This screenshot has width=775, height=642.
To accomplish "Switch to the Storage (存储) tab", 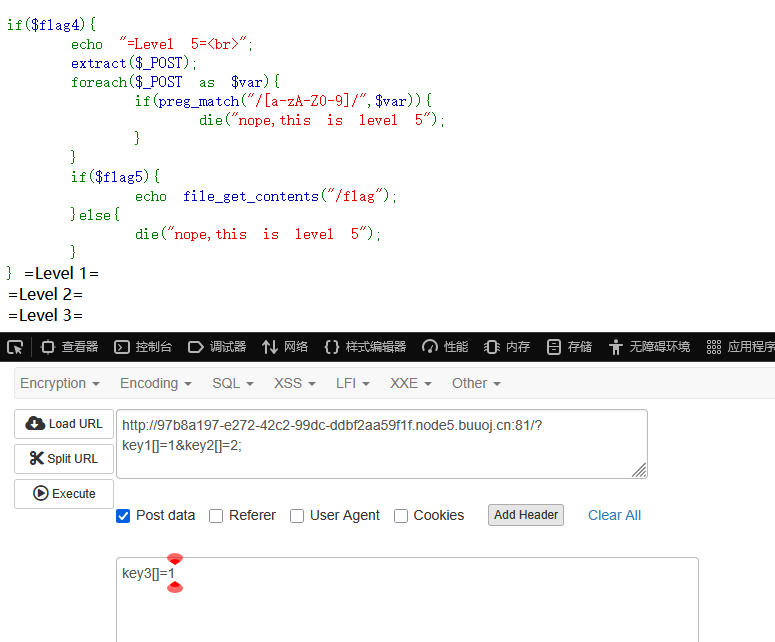I will (569, 347).
